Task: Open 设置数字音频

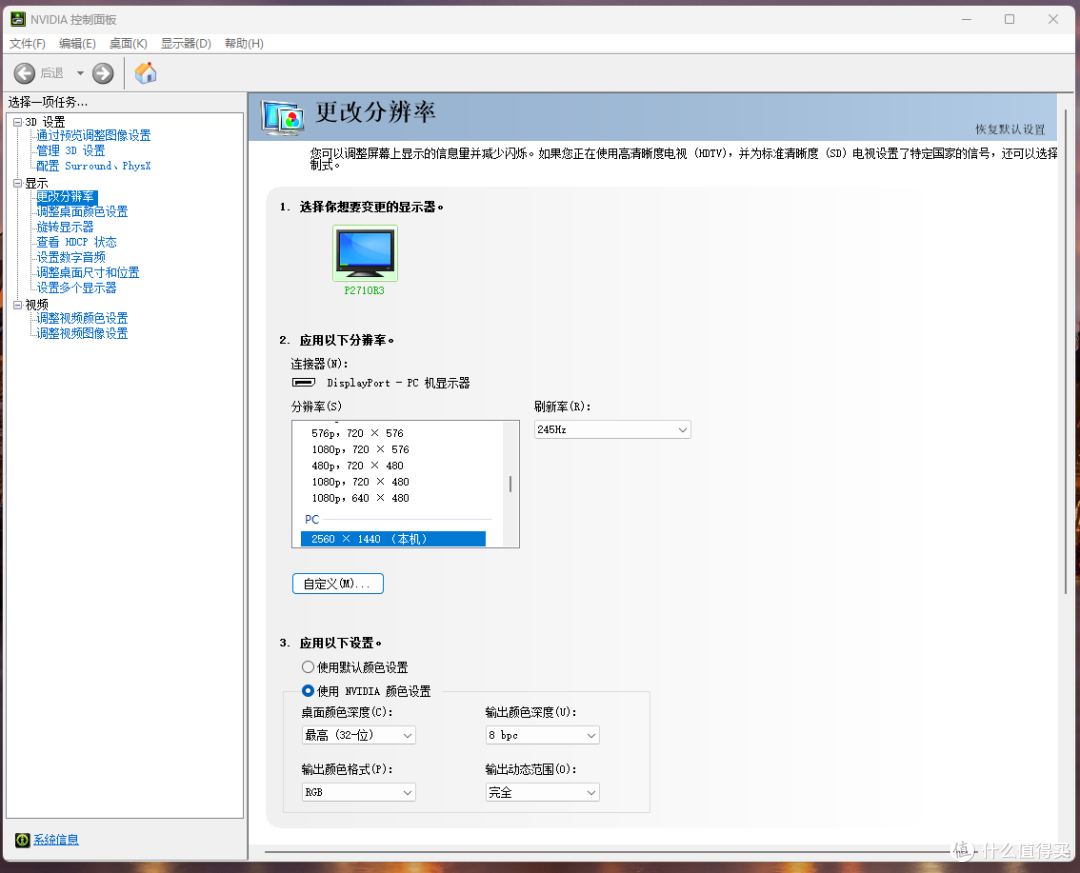Action: click(x=71, y=257)
